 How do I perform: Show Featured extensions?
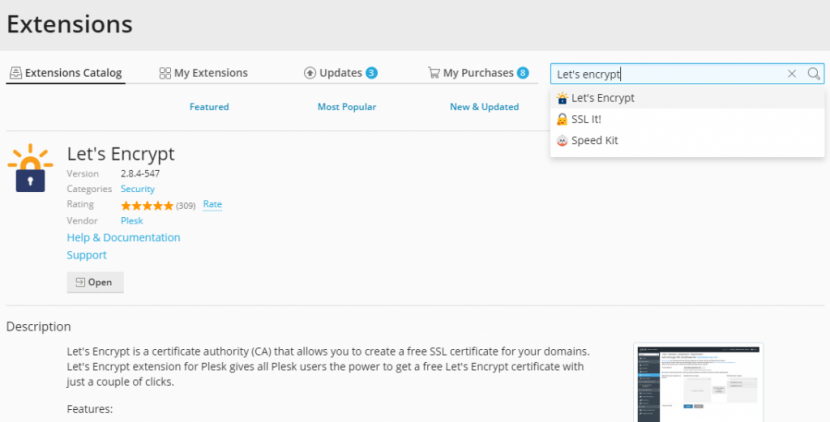click(209, 107)
